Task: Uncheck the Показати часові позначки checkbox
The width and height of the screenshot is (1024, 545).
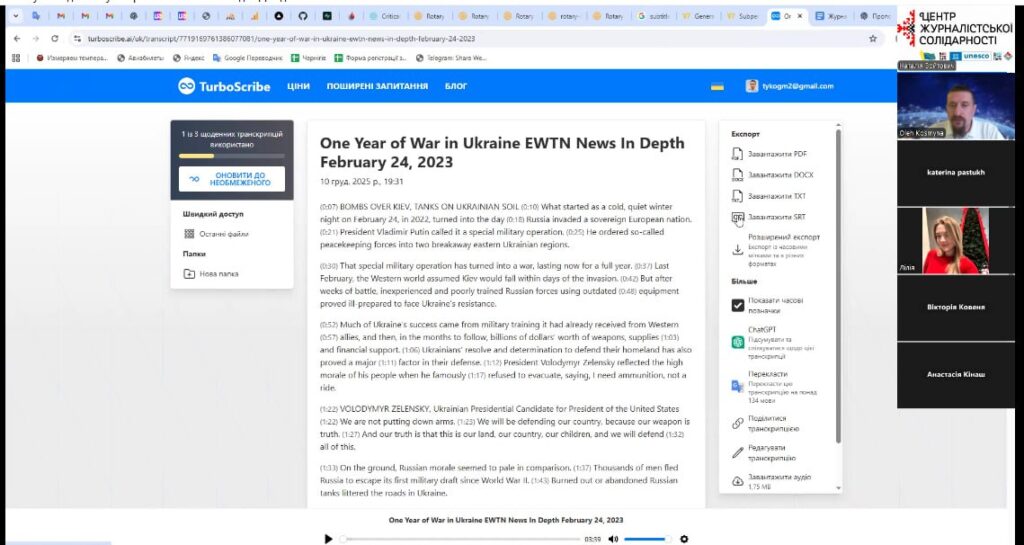Action: 738,305
